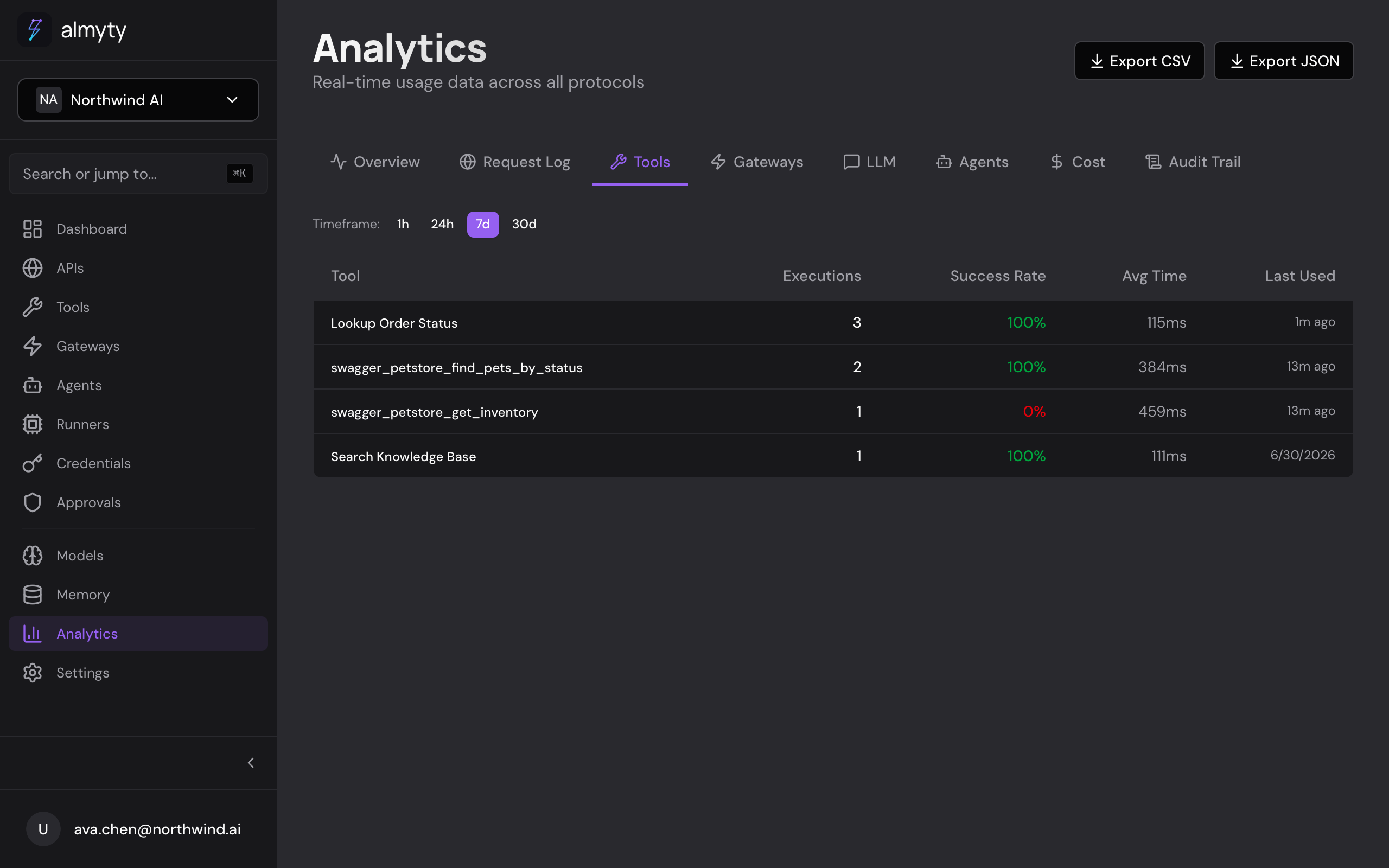
Task: Click the robot icon on Agents tab
Action: [944, 162]
